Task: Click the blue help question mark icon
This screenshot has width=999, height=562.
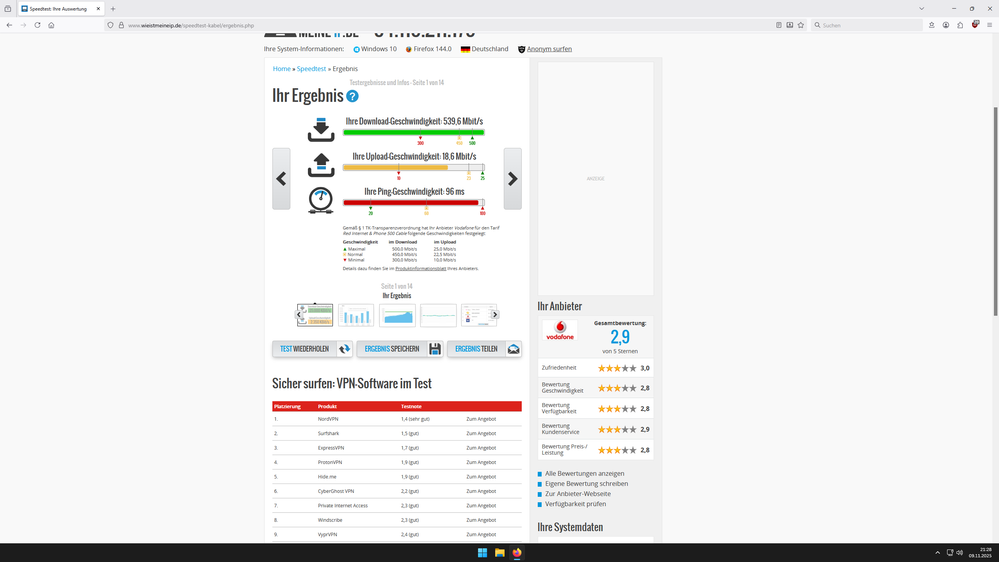Action: (352, 96)
